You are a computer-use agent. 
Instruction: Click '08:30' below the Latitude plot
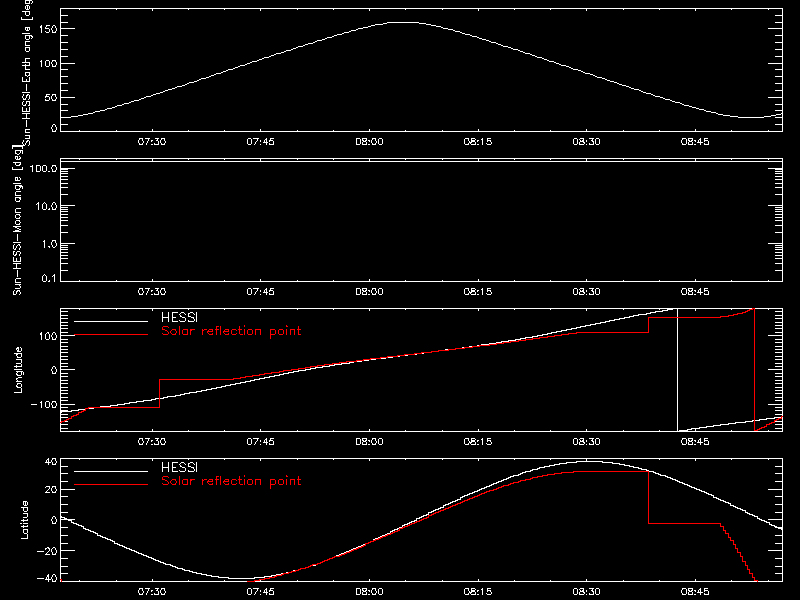click(586, 592)
